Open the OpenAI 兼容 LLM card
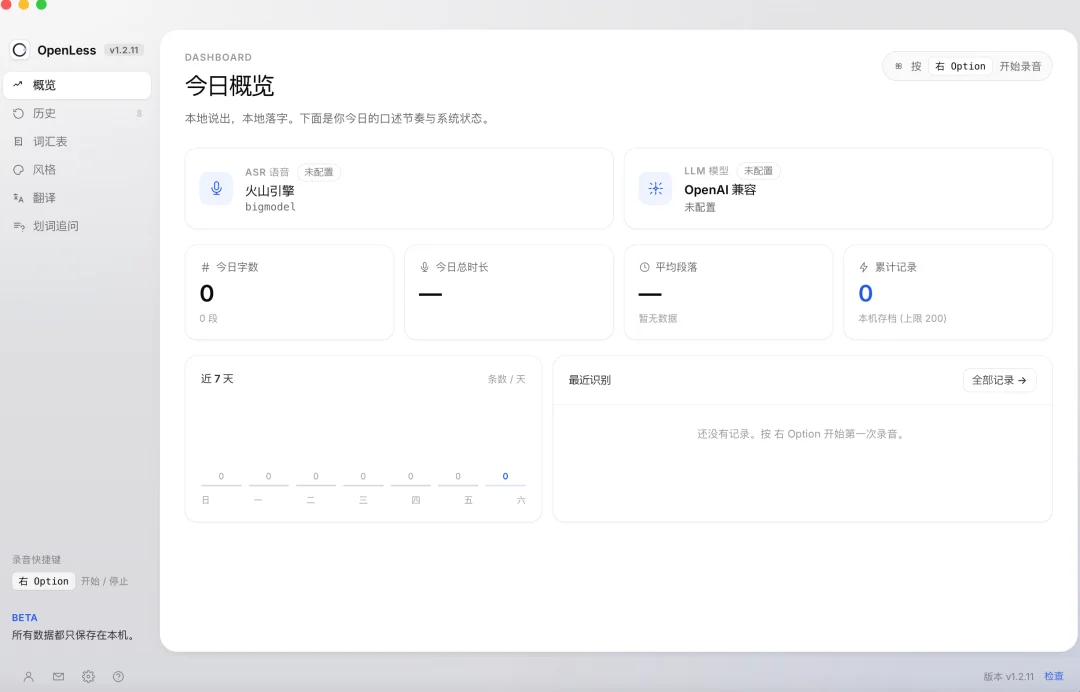Image resolution: width=1080 pixels, height=692 pixels. pos(838,189)
